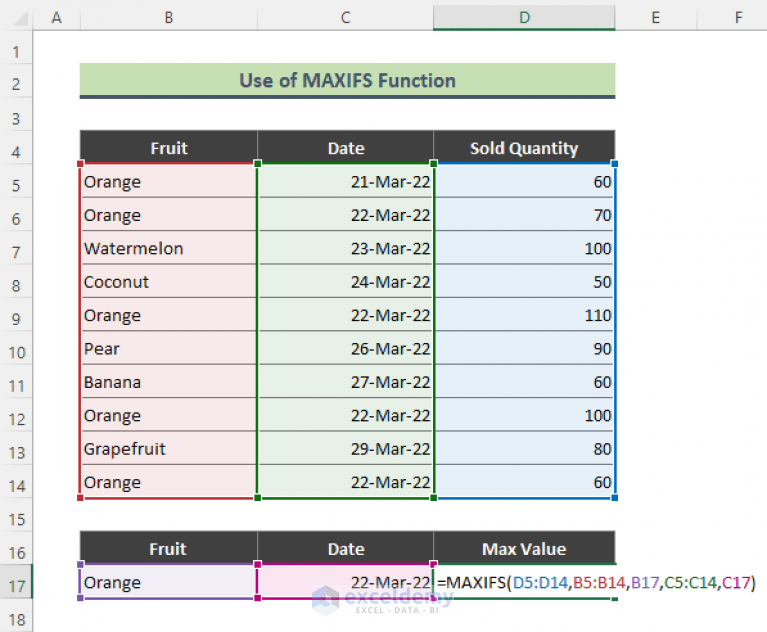Screen dimensions: 767x632
Task: Select the Orange cell in row 9
Action: (x=169, y=315)
